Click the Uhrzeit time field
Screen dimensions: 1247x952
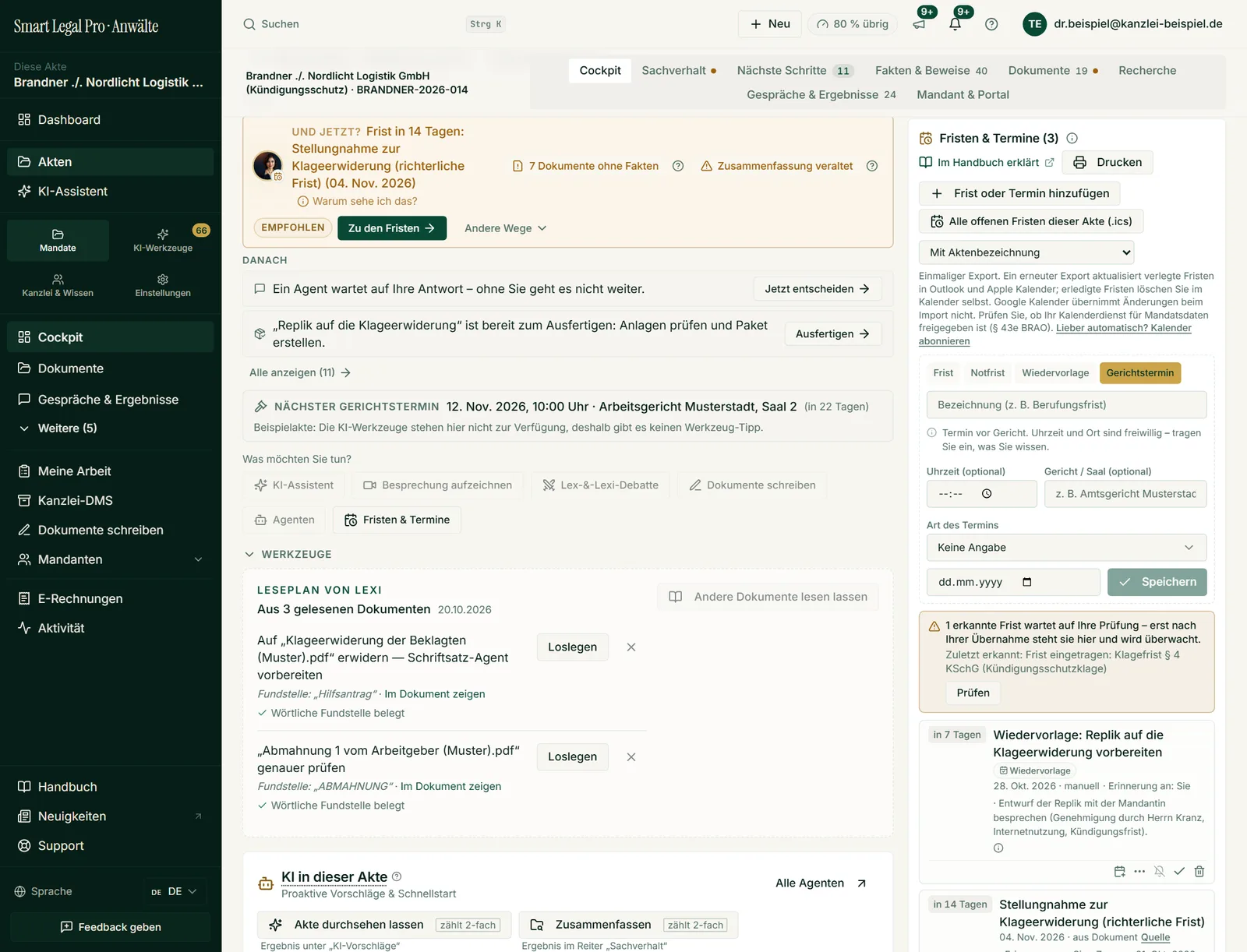coord(981,494)
